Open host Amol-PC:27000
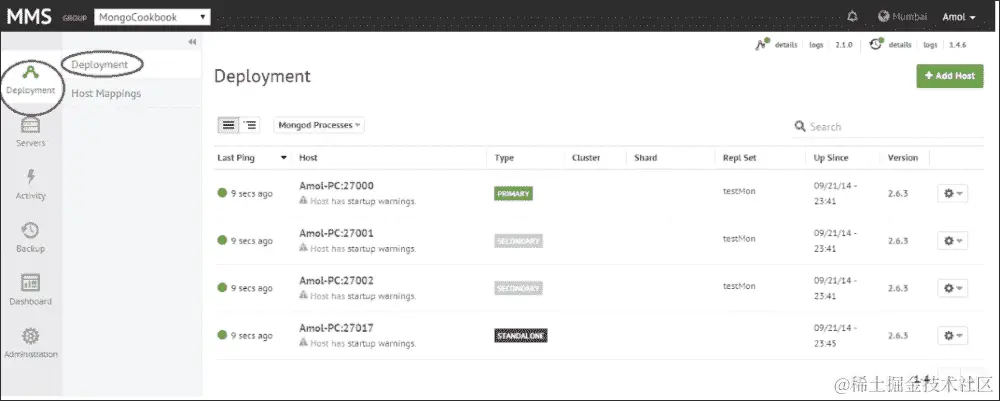This screenshot has height=401, width=1000. point(336,186)
